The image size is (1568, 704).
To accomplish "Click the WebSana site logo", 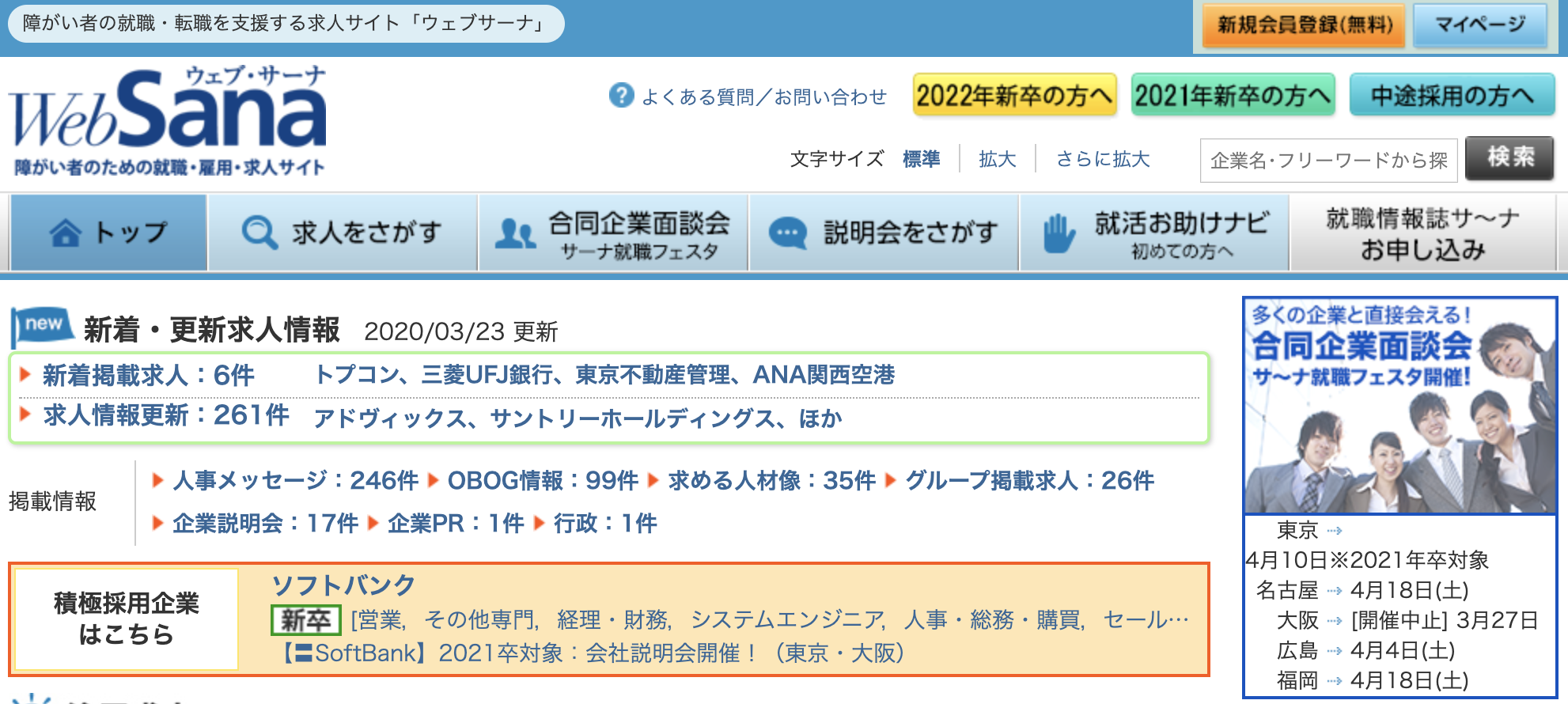I will point(169,121).
